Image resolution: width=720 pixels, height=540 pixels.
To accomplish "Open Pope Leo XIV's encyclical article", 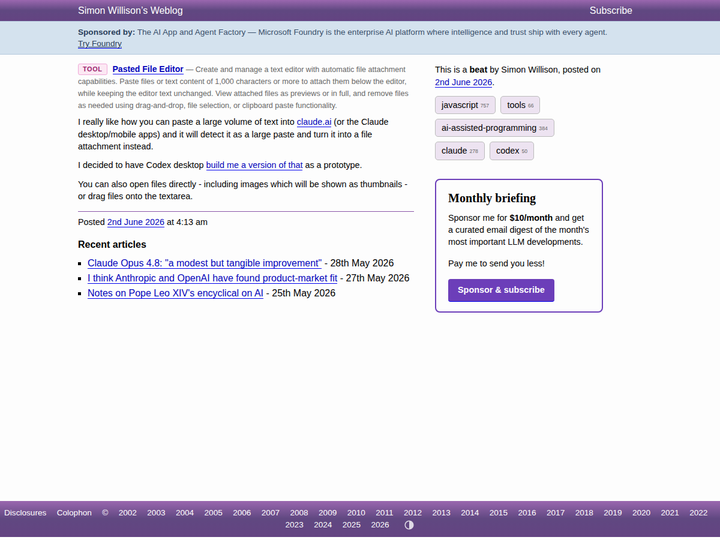I will [x=175, y=293].
